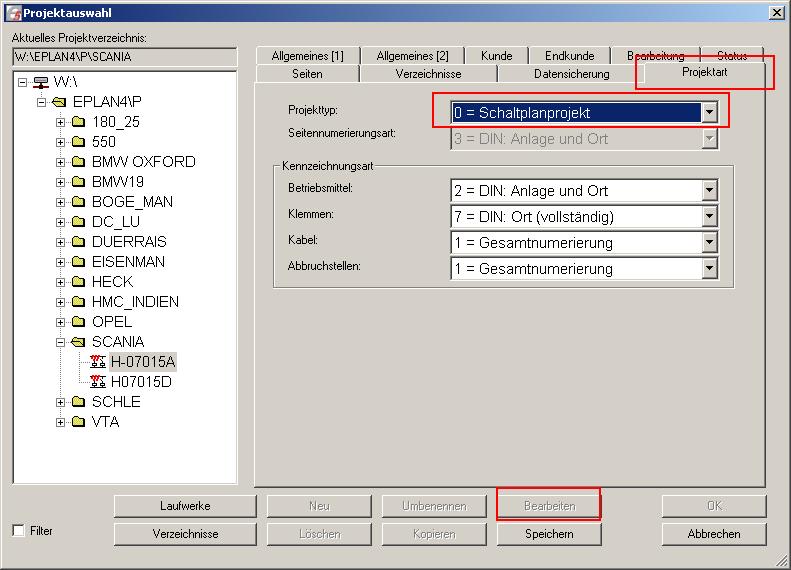Click the Verzeichnisse button at bottom
This screenshot has height=570, width=791.
[185, 534]
